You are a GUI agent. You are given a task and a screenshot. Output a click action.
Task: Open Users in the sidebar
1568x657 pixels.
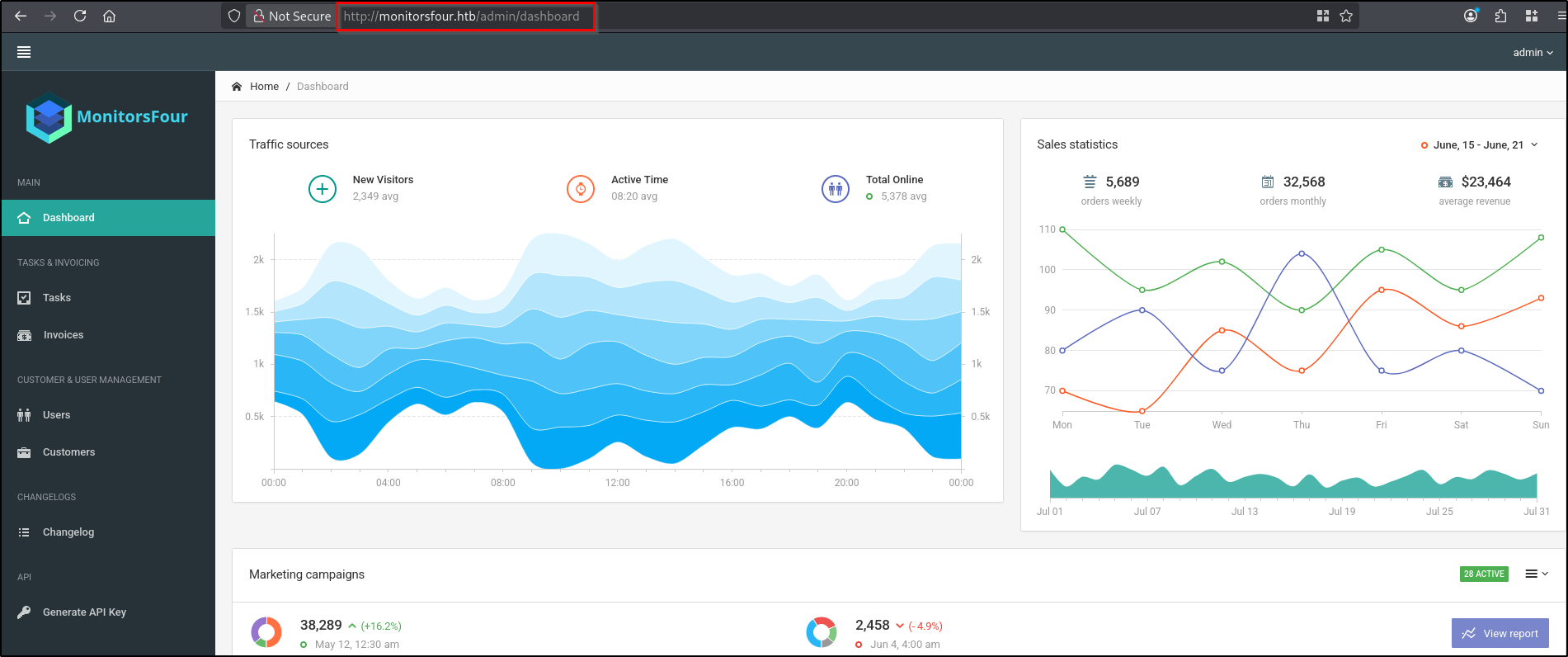(x=108, y=415)
